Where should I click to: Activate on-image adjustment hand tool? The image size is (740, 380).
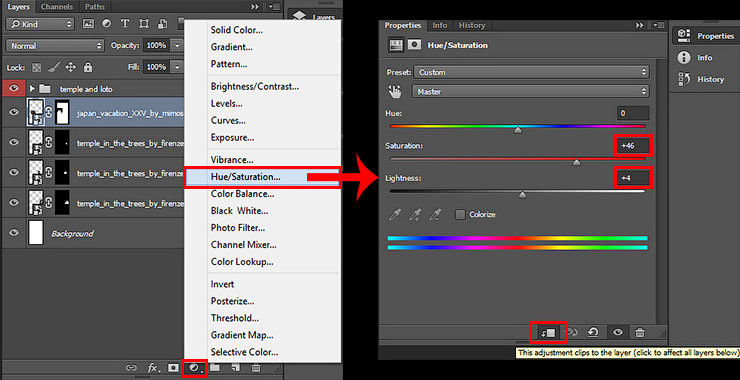[395, 92]
